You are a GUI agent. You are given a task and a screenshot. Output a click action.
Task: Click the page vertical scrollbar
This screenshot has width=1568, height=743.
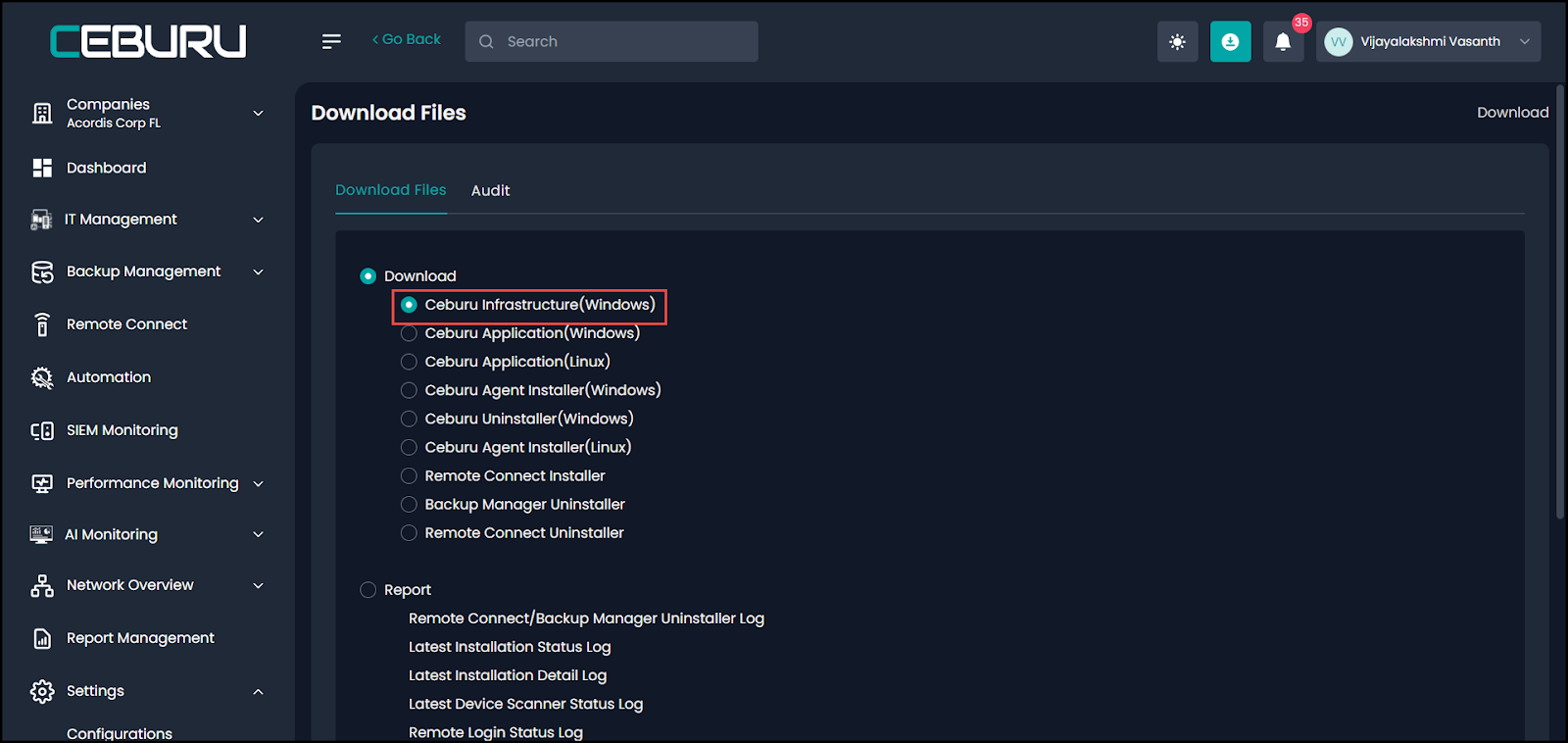[1560, 301]
